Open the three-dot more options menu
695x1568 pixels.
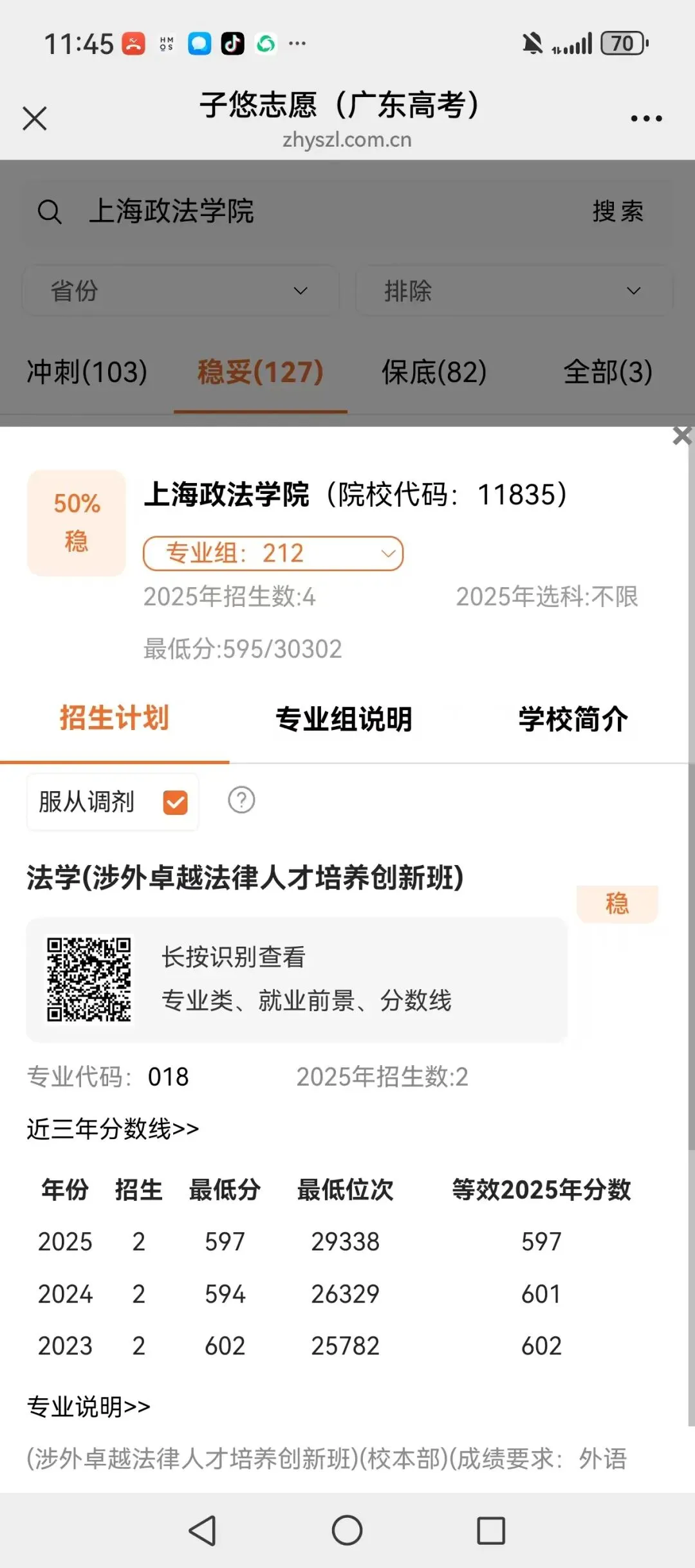[x=646, y=118]
